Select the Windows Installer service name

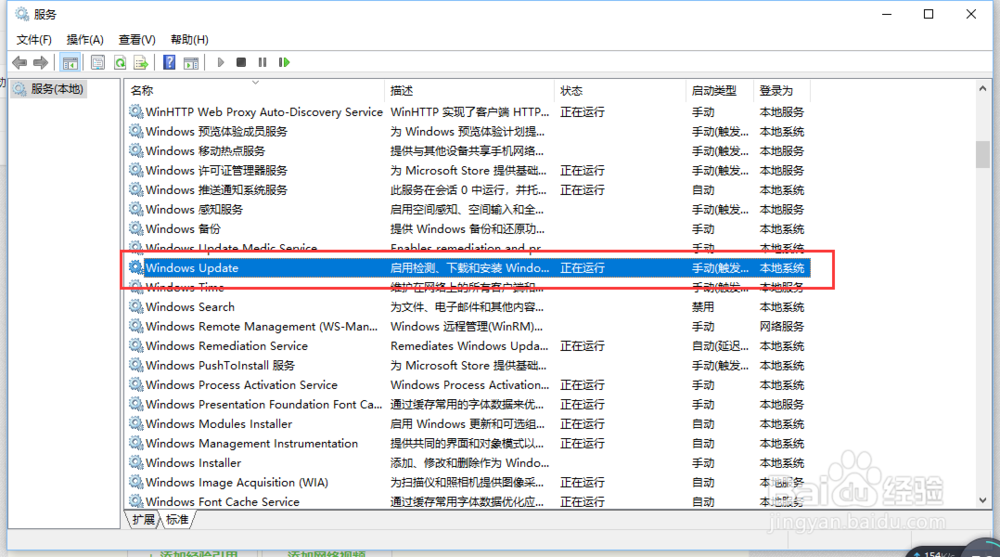(193, 463)
